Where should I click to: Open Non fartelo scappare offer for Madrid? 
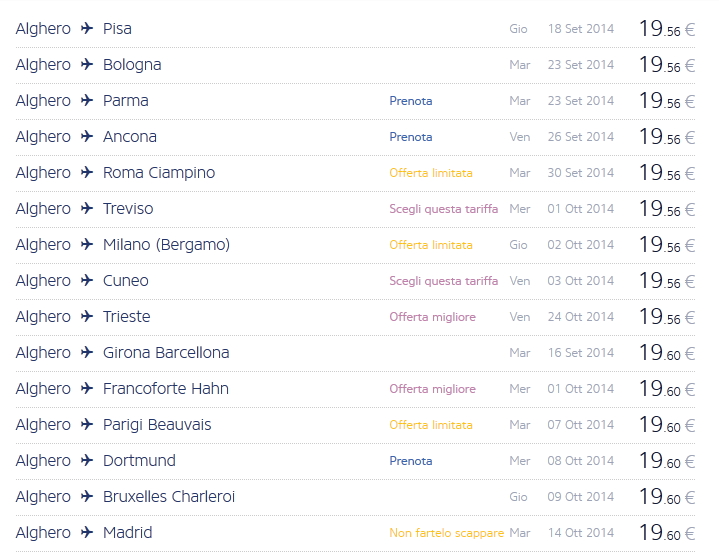(446, 533)
